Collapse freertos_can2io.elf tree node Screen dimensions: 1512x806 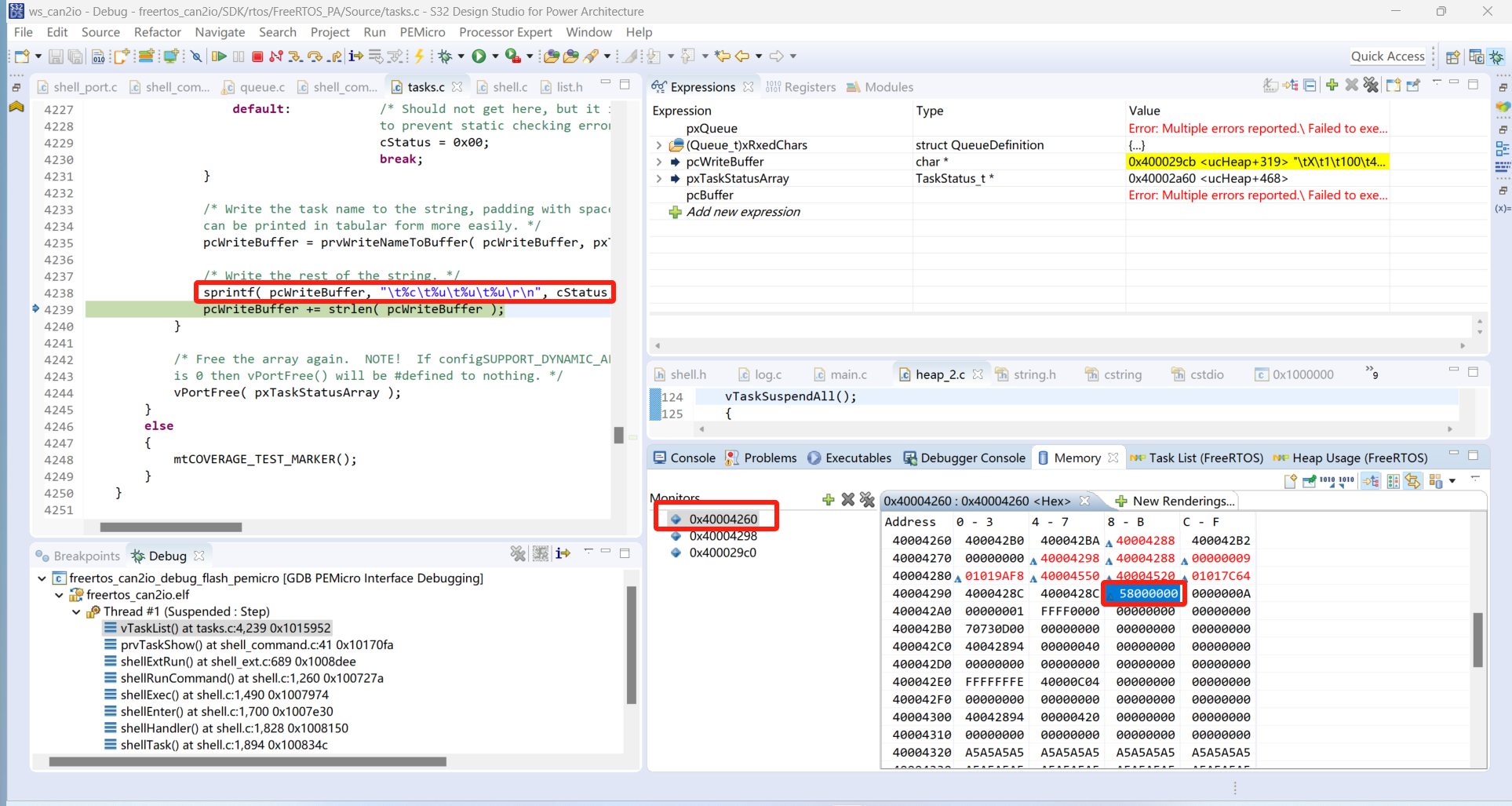(x=59, y=595)
